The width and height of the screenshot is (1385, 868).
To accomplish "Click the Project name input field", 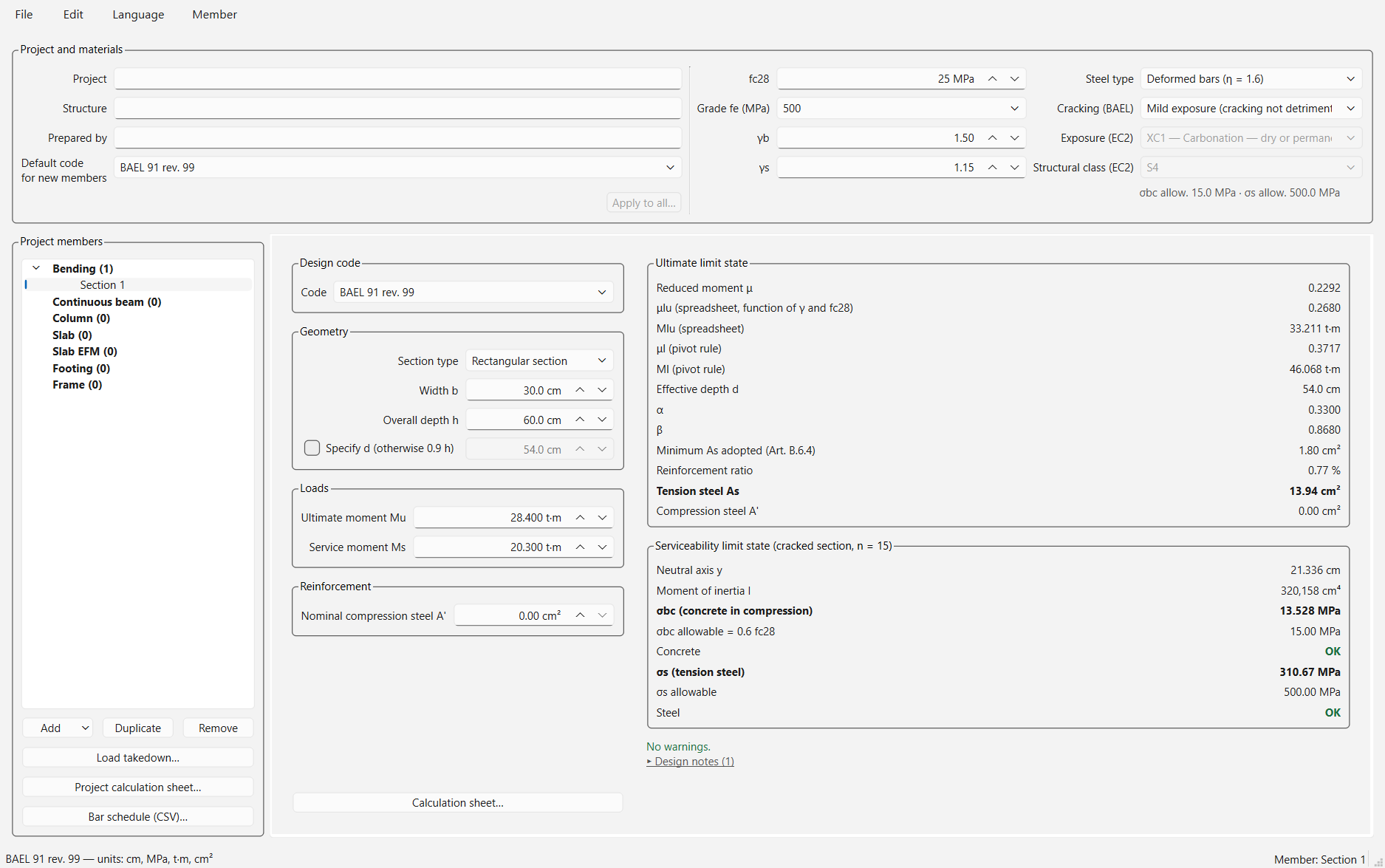I will [397, 79].
